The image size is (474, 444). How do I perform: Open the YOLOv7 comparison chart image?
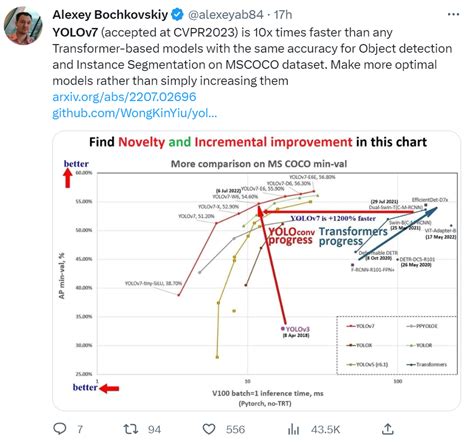257,271
